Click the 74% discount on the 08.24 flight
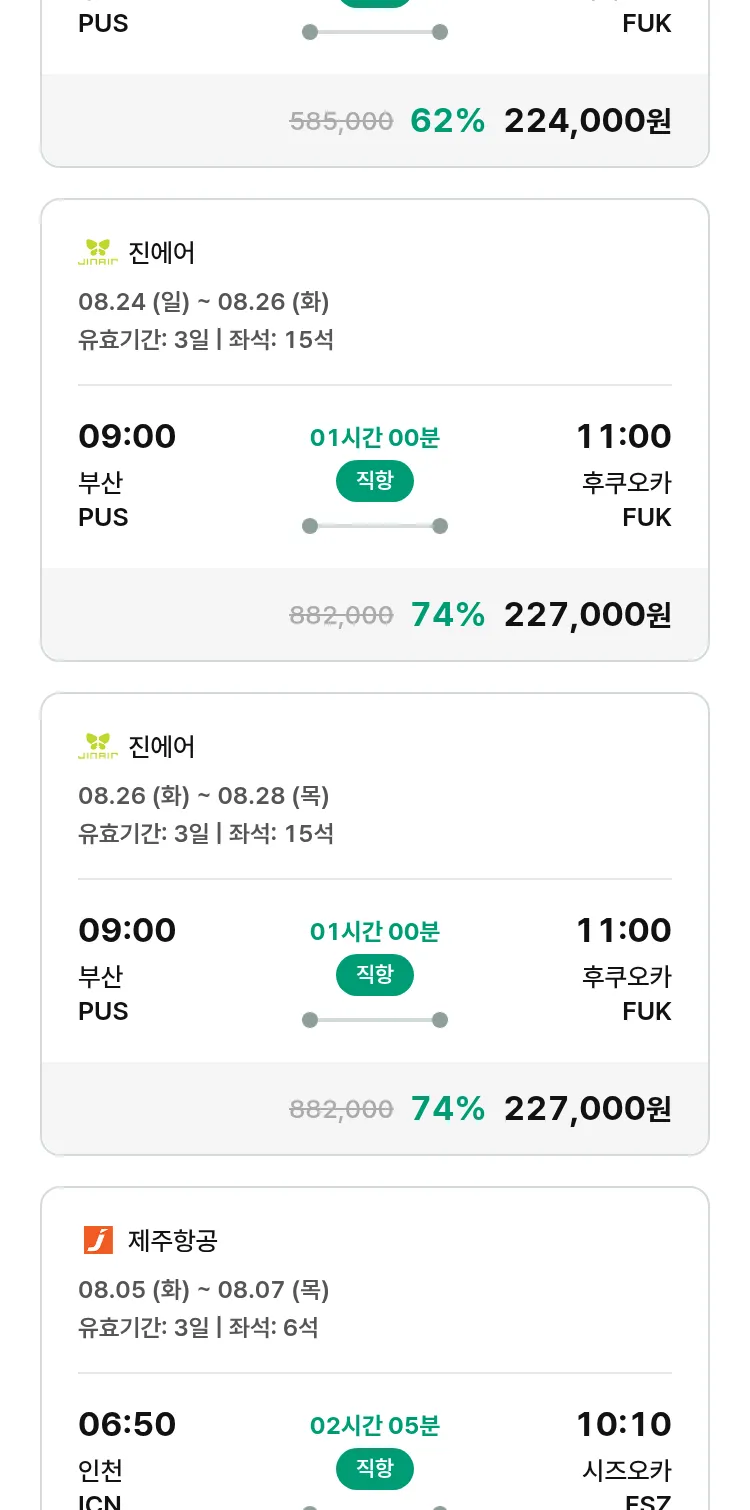This screenshot has width=750, height=1510. [x=447, y=615]
